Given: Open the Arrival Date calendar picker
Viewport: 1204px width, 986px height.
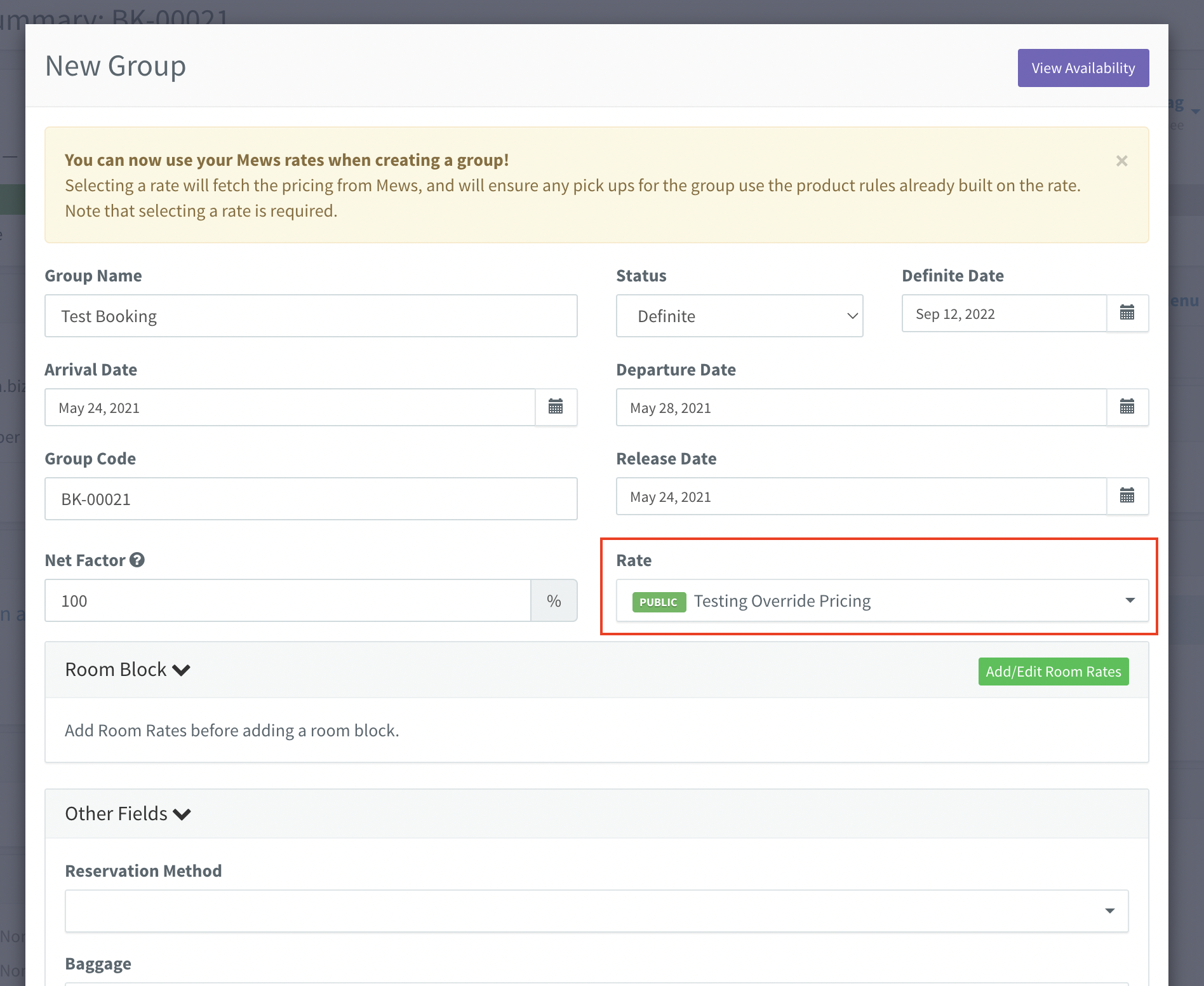Looking at the screenshot, I should click(x=556, y=407).
